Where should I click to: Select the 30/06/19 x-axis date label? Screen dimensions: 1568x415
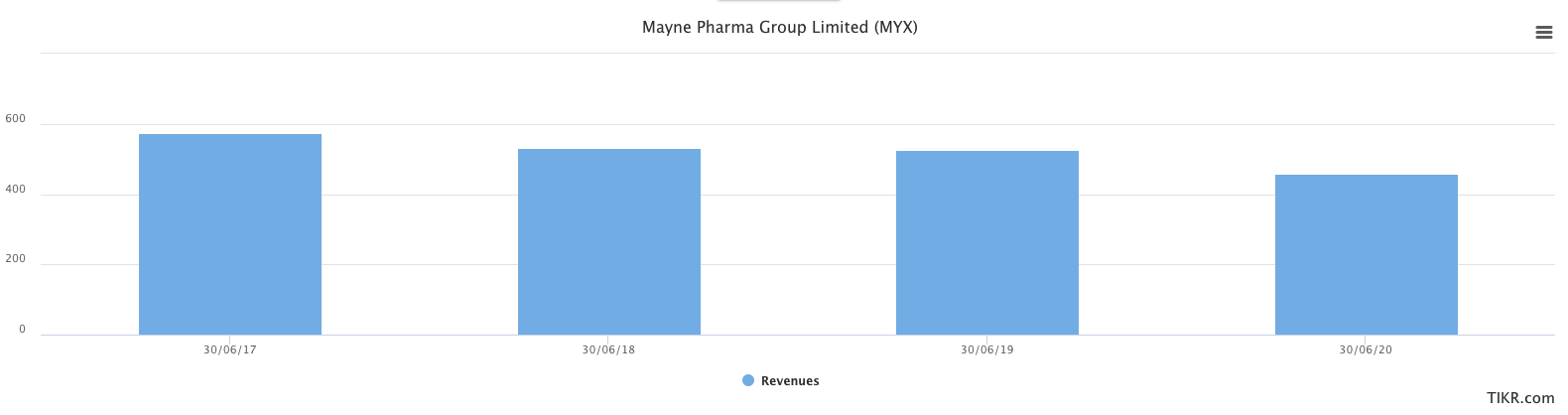987,350
